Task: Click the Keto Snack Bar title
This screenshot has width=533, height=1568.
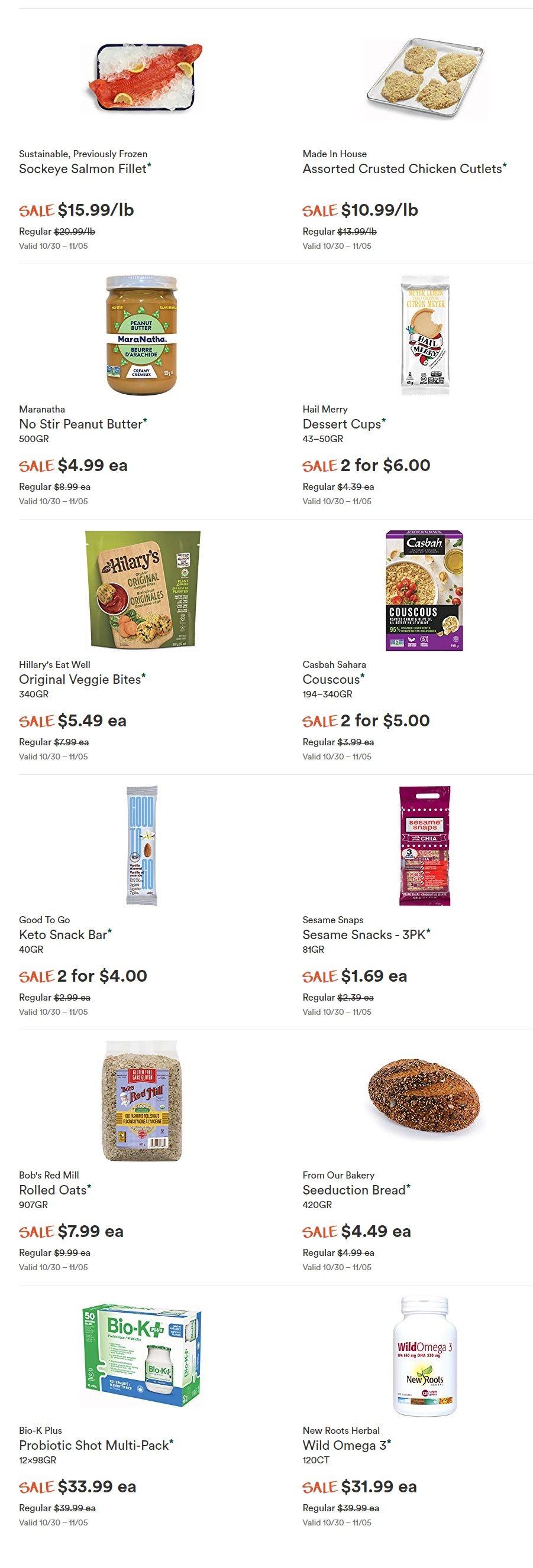Action: pyautogui.click(x=63, y=934)
